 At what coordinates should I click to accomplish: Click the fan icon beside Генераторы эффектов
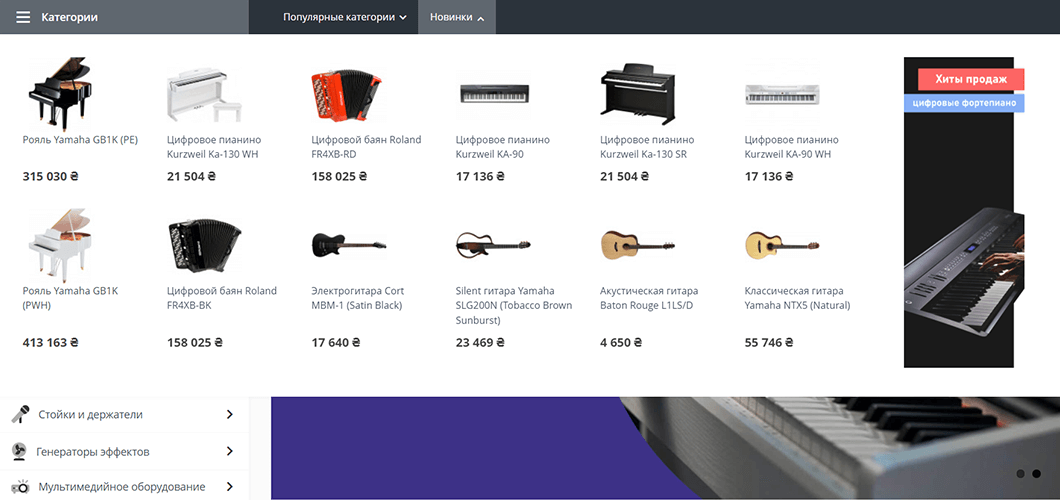[x=20, y=451]
